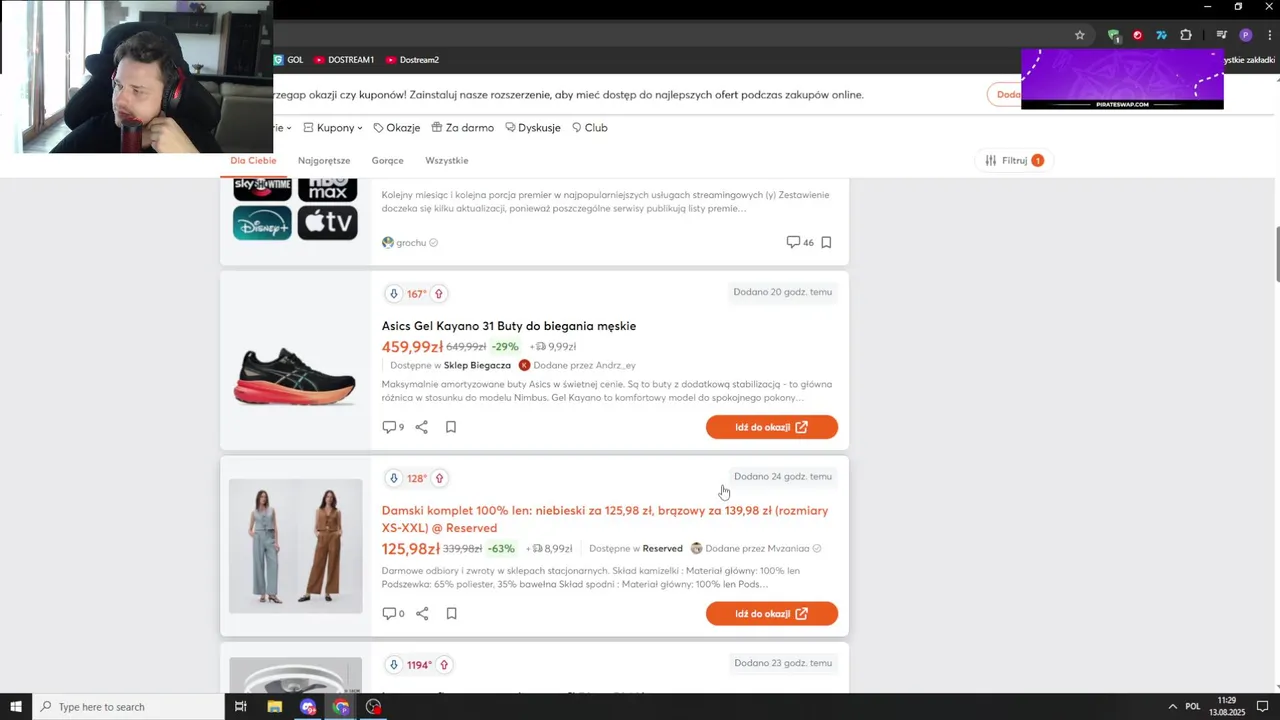Open the POL keyboard language indicator

[1192, 707]
